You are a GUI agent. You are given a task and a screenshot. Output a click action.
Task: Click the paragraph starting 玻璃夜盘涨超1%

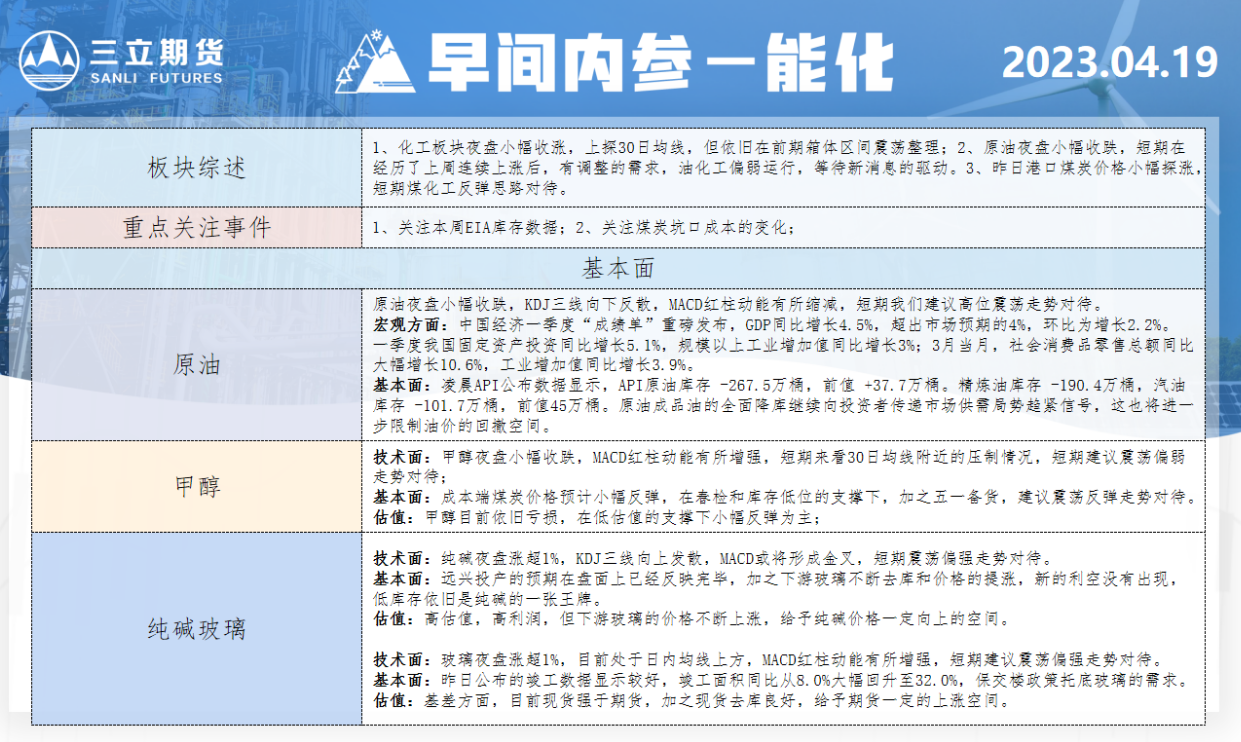pyautogui.click(x=766, y=660)
